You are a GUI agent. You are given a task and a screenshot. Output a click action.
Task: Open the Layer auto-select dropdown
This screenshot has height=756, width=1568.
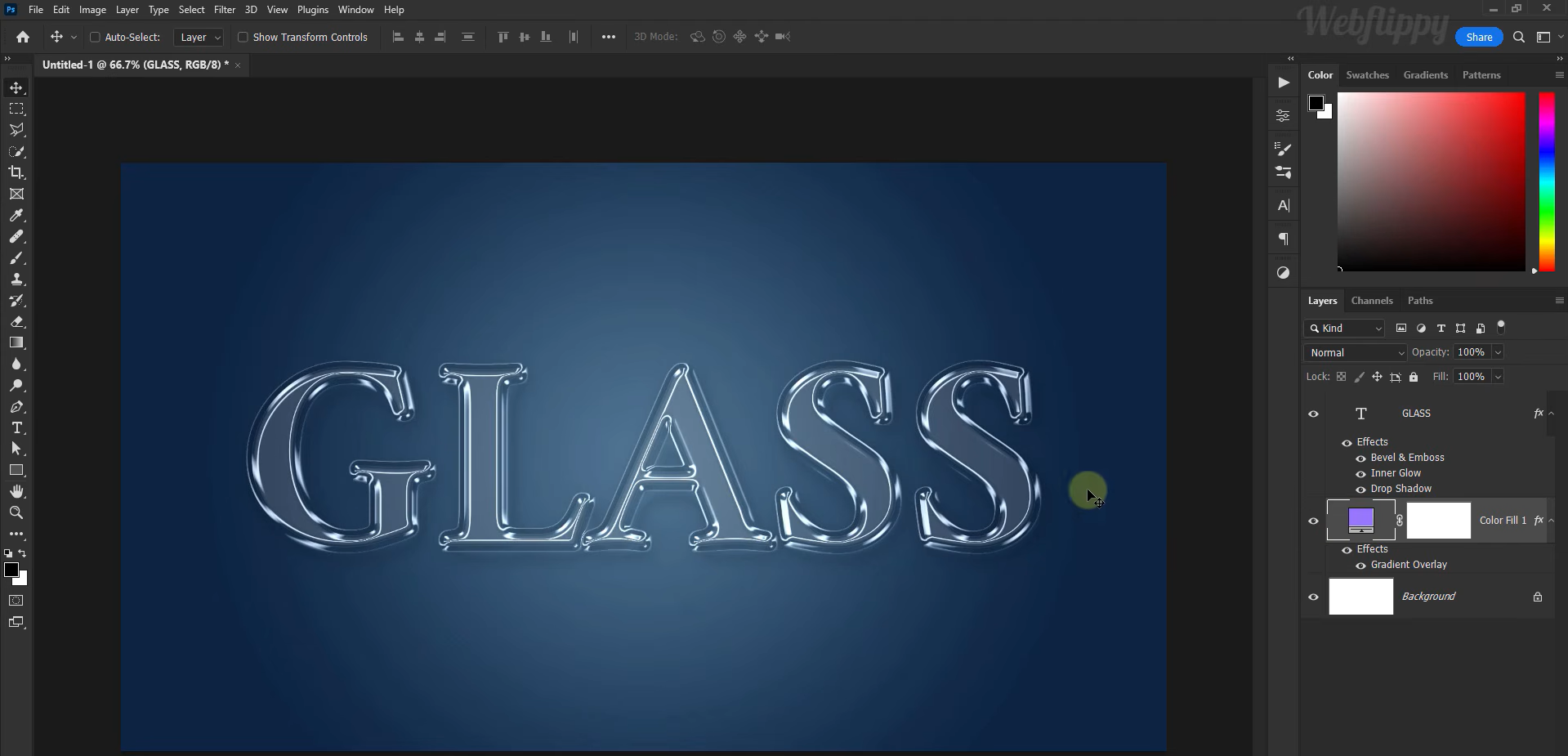click(199, 37)
